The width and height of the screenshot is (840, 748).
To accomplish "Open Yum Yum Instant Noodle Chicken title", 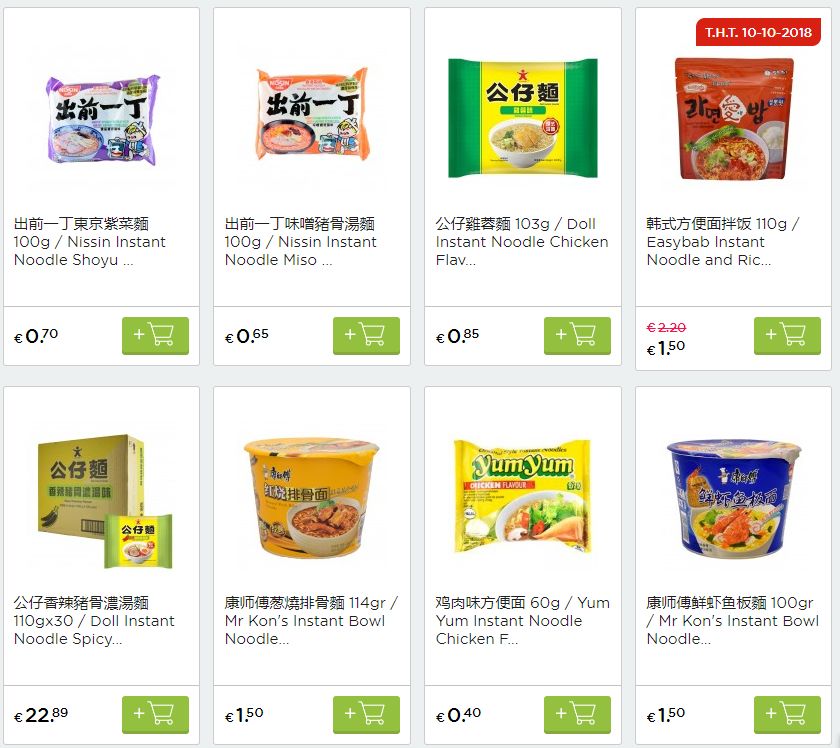I will pyautogui.click(x=522, y=620).
